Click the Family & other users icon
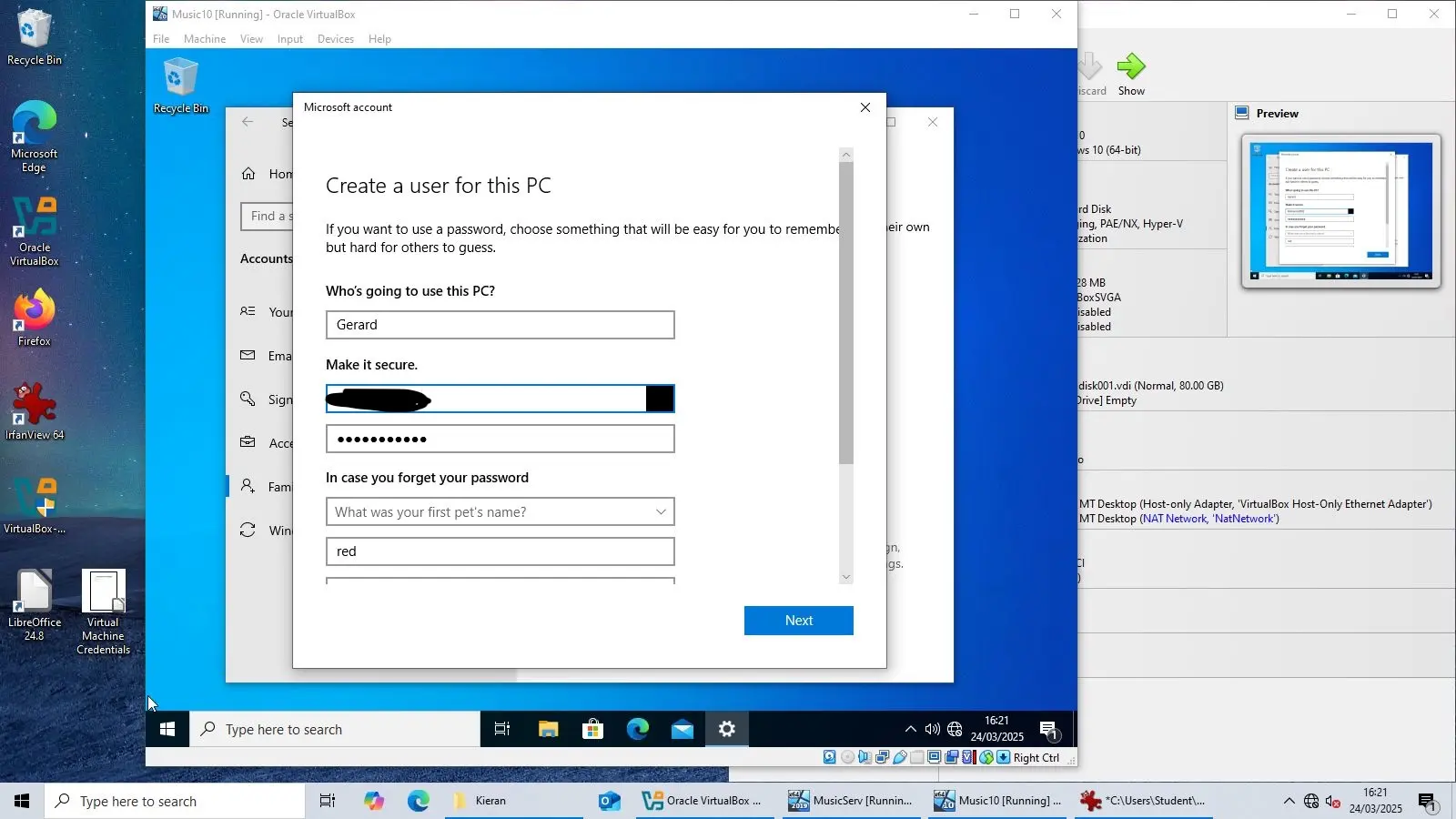This screenshot has width=1456, height=819. pyautogui.click(x=247, y=485)
